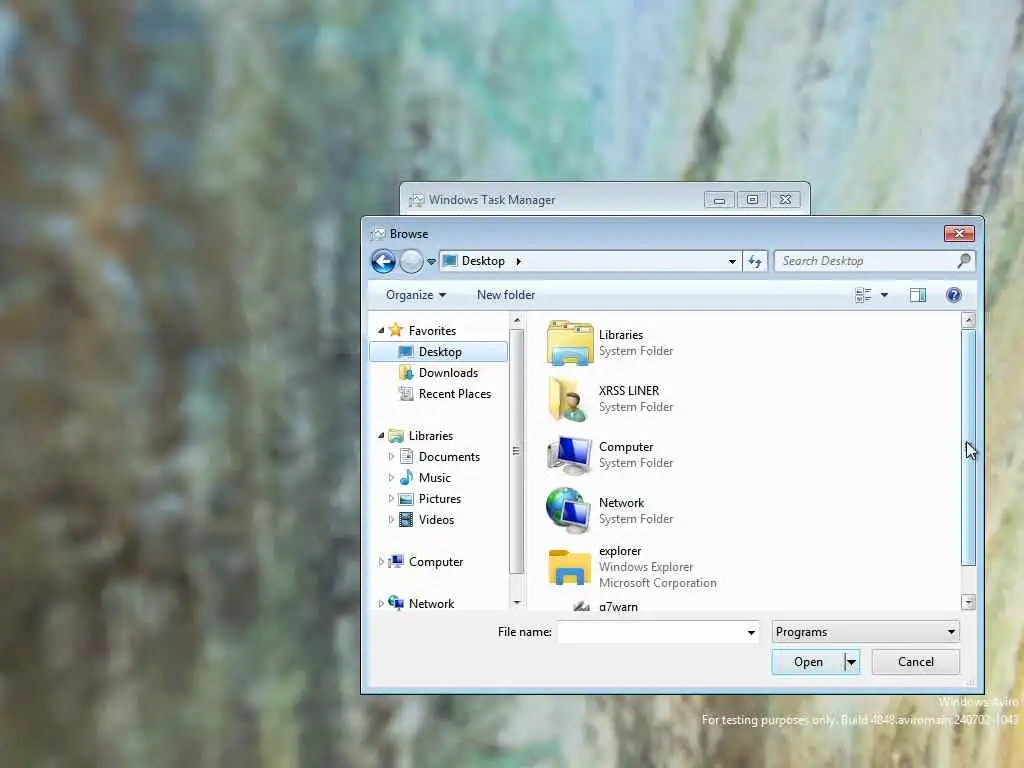Select Music in sidebar
The width and height of the screenshot is (1024, 768).
click(x=434, y=477)
